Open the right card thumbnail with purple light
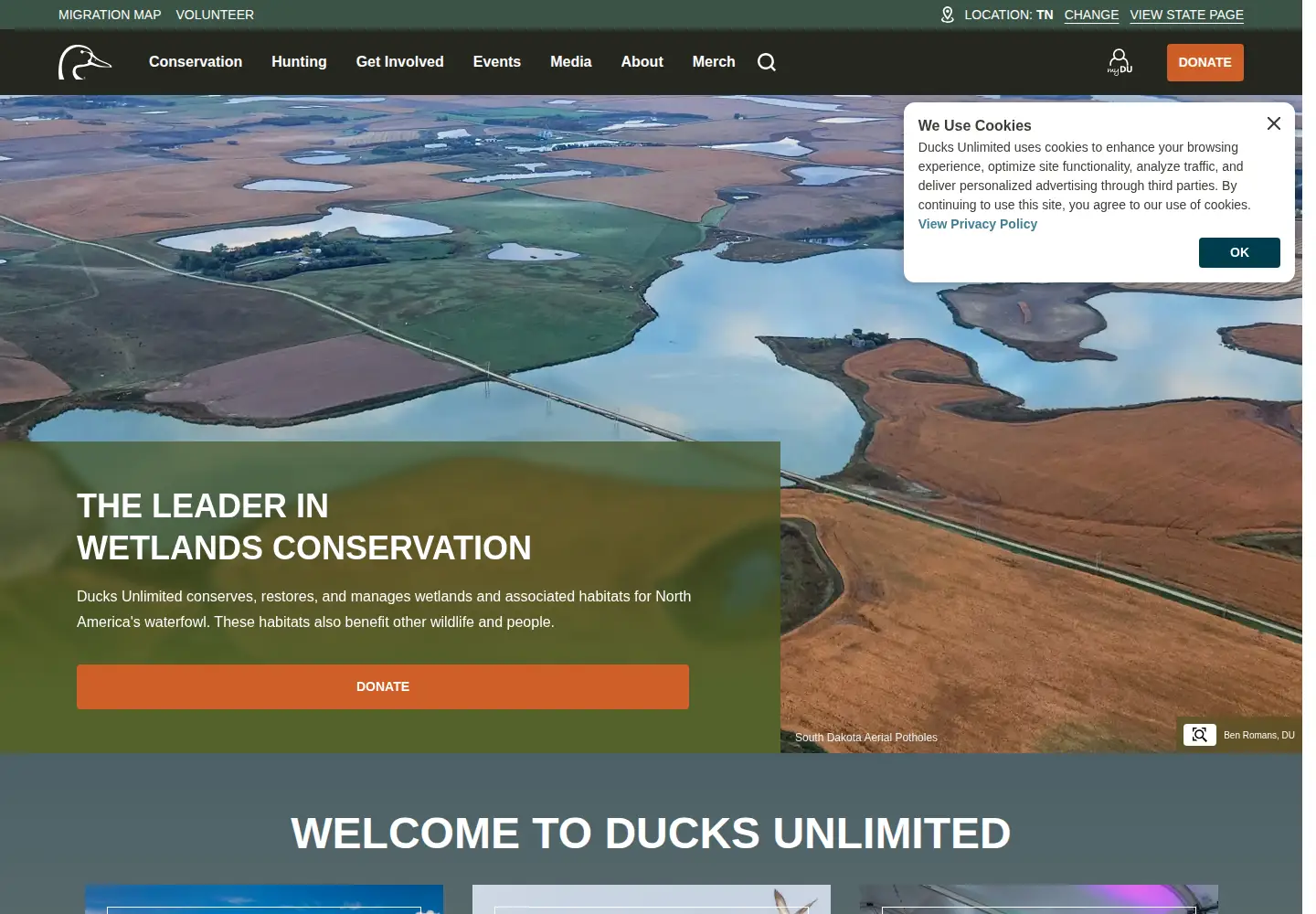 [x=1039, y=899]
